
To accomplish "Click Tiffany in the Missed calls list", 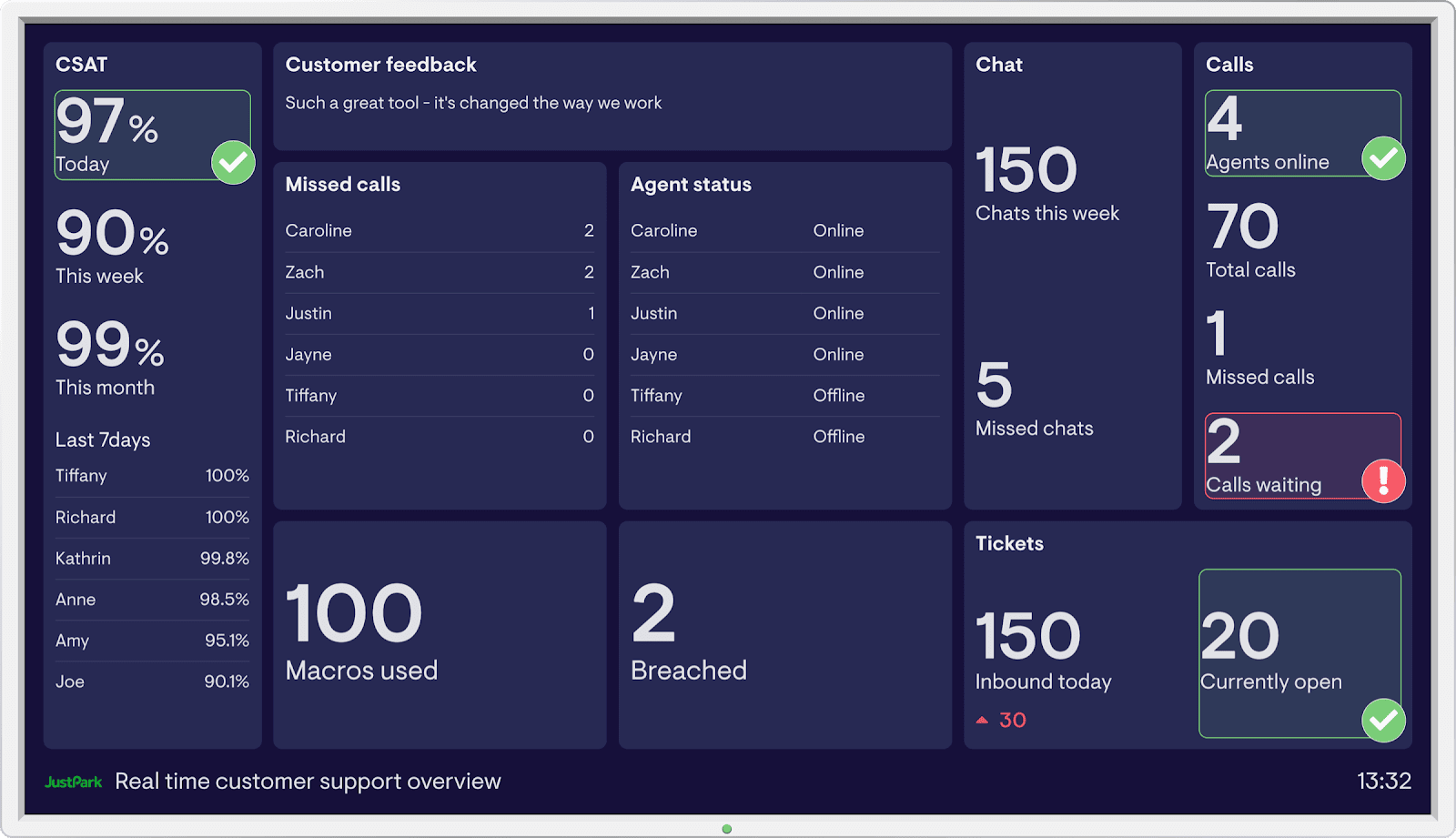I will 310,396.
